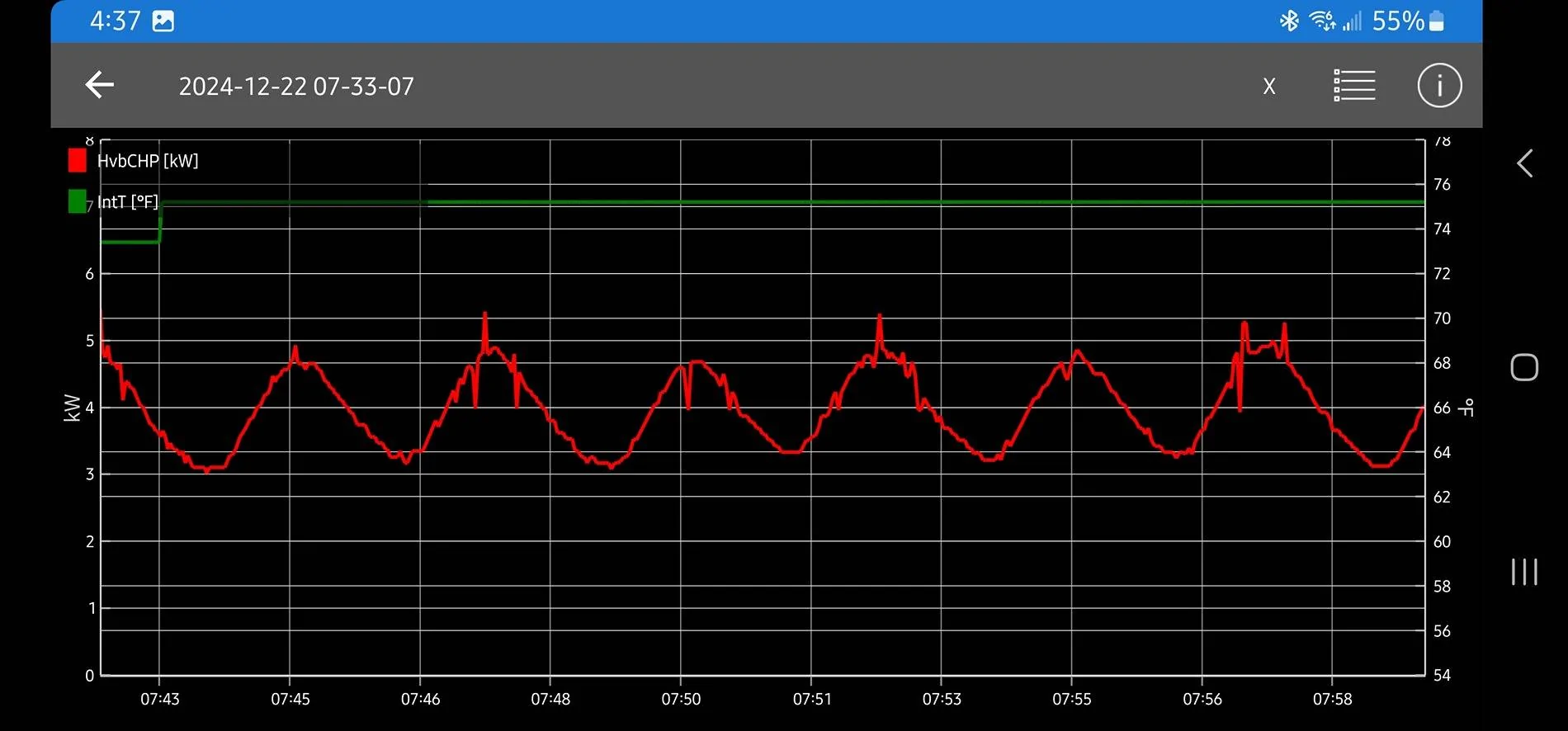The height and width of the screenshot is (731, 1568).
Task: Select the log title 2024-12-22 07-33-07
Action: point(296,87)
